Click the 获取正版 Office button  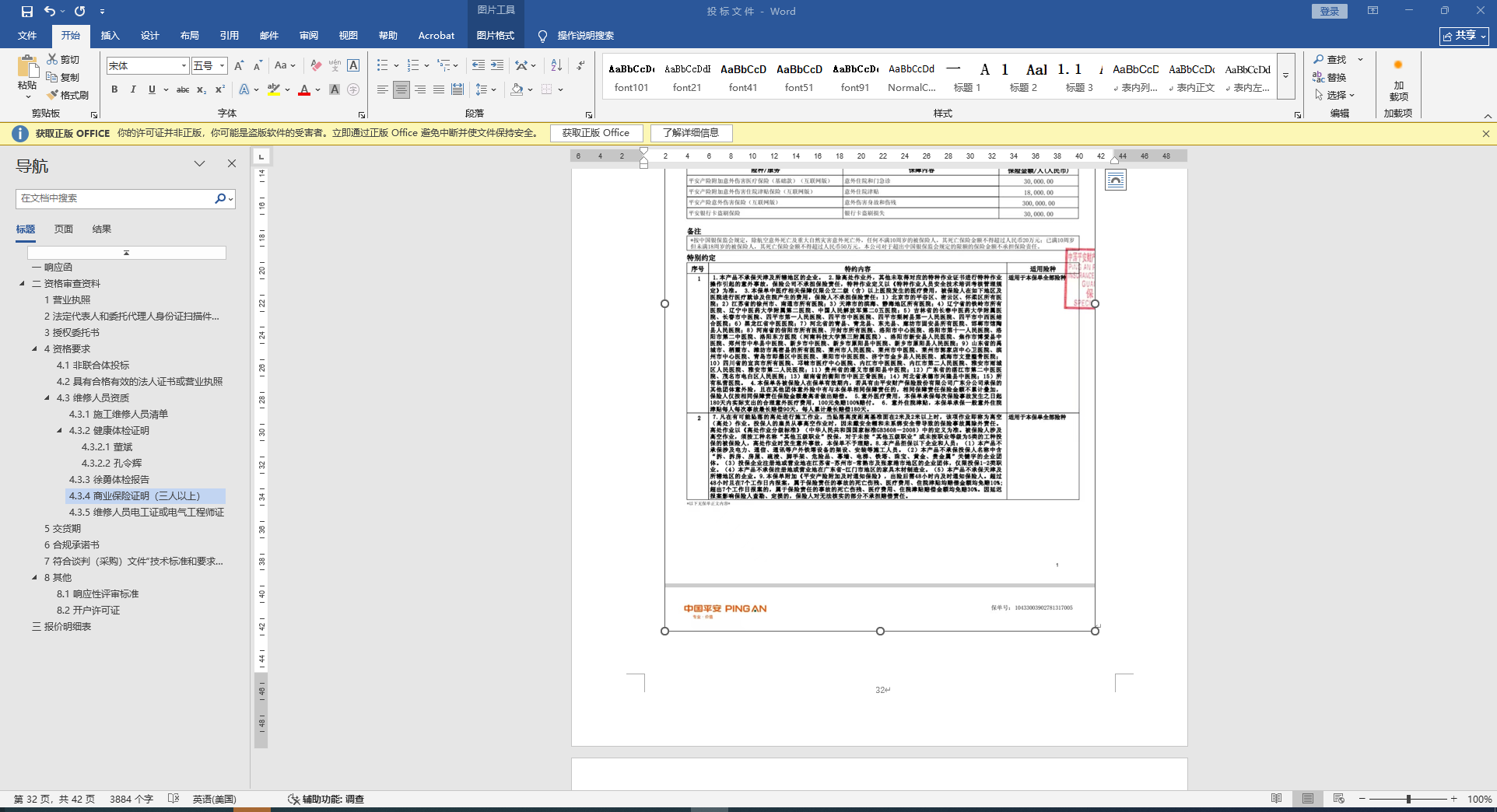595,133
